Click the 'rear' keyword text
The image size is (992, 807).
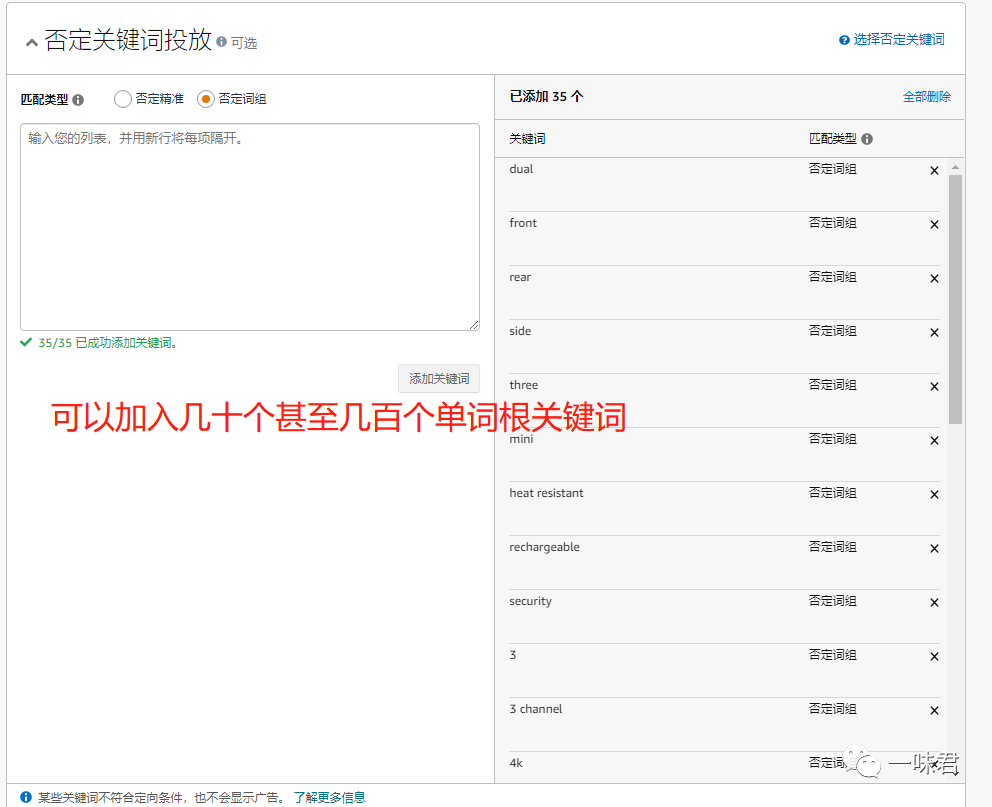pyautogui.click(x=520, y=278)
